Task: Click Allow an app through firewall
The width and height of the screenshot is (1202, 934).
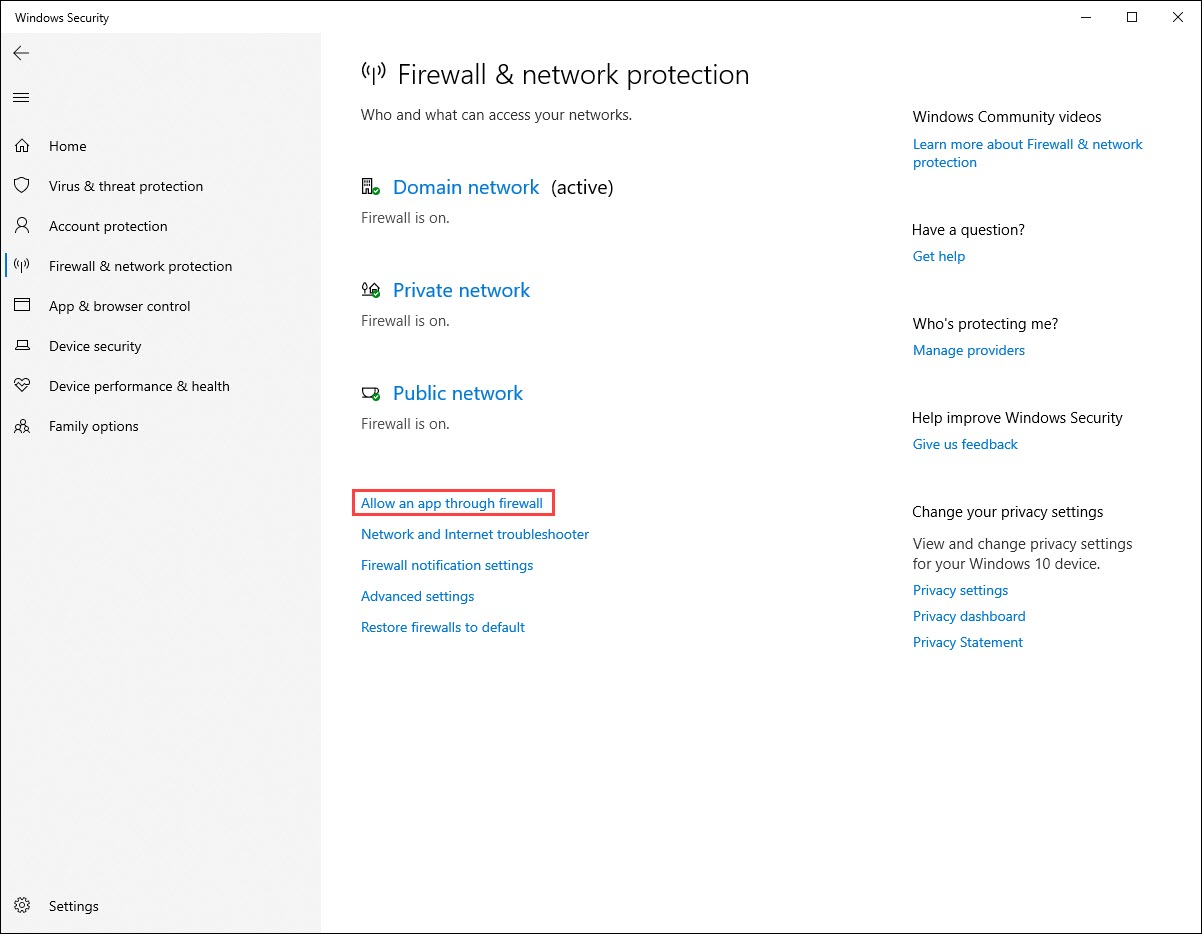Action: [x=452, y=503]
